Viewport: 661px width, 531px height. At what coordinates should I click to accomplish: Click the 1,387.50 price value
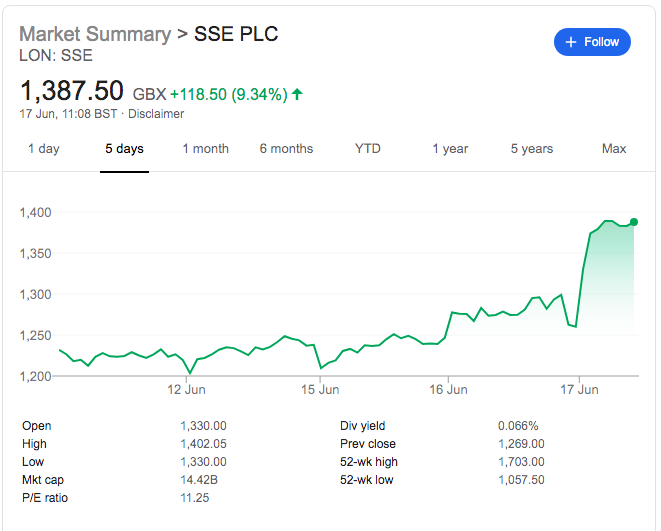[x=72, y=91]
